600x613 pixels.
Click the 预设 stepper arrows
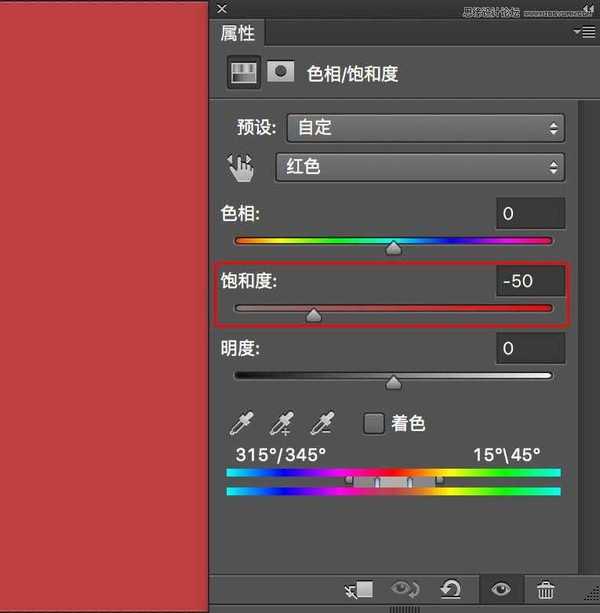(x=553, y=128)
